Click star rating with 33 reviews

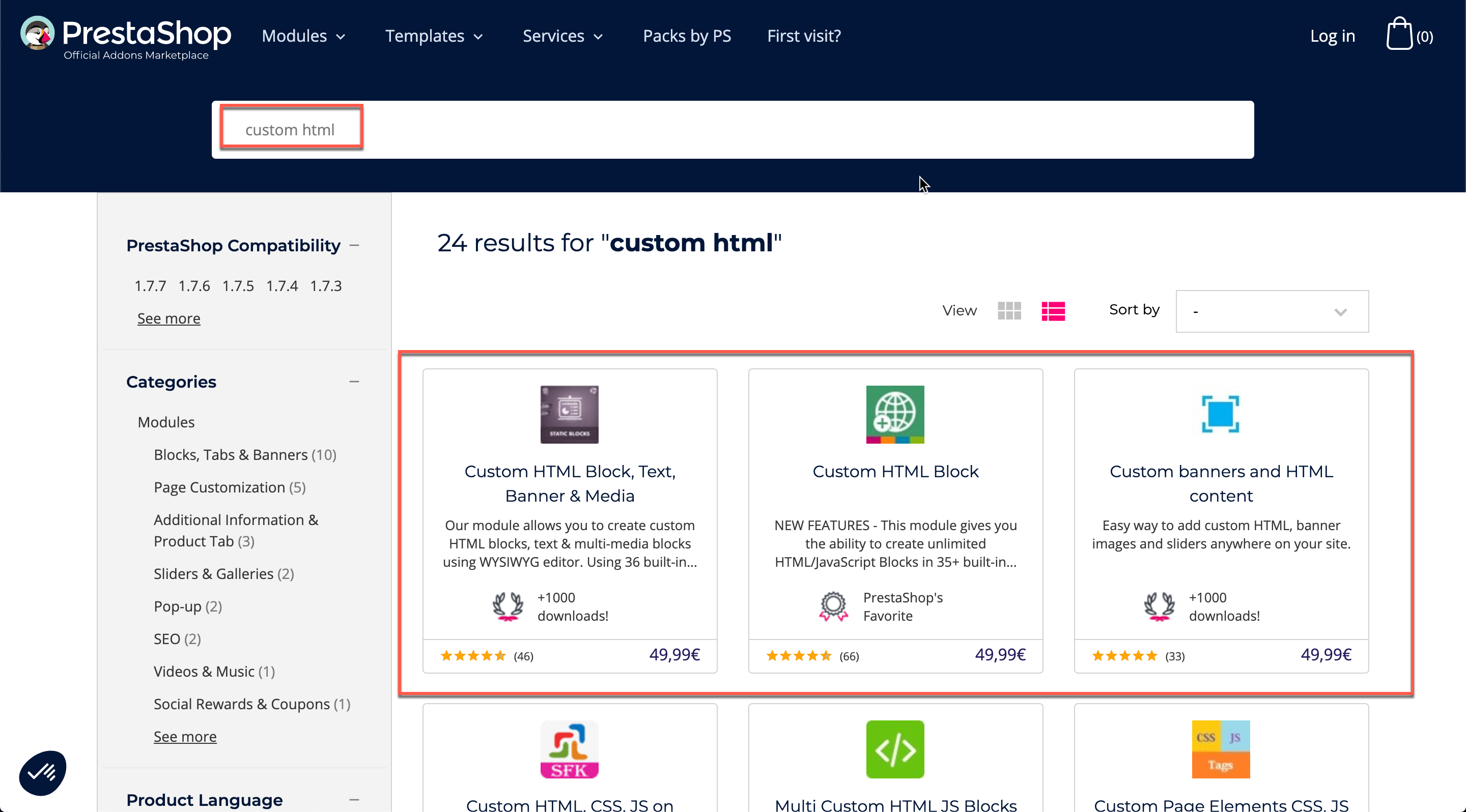[x=1124, y=656]
